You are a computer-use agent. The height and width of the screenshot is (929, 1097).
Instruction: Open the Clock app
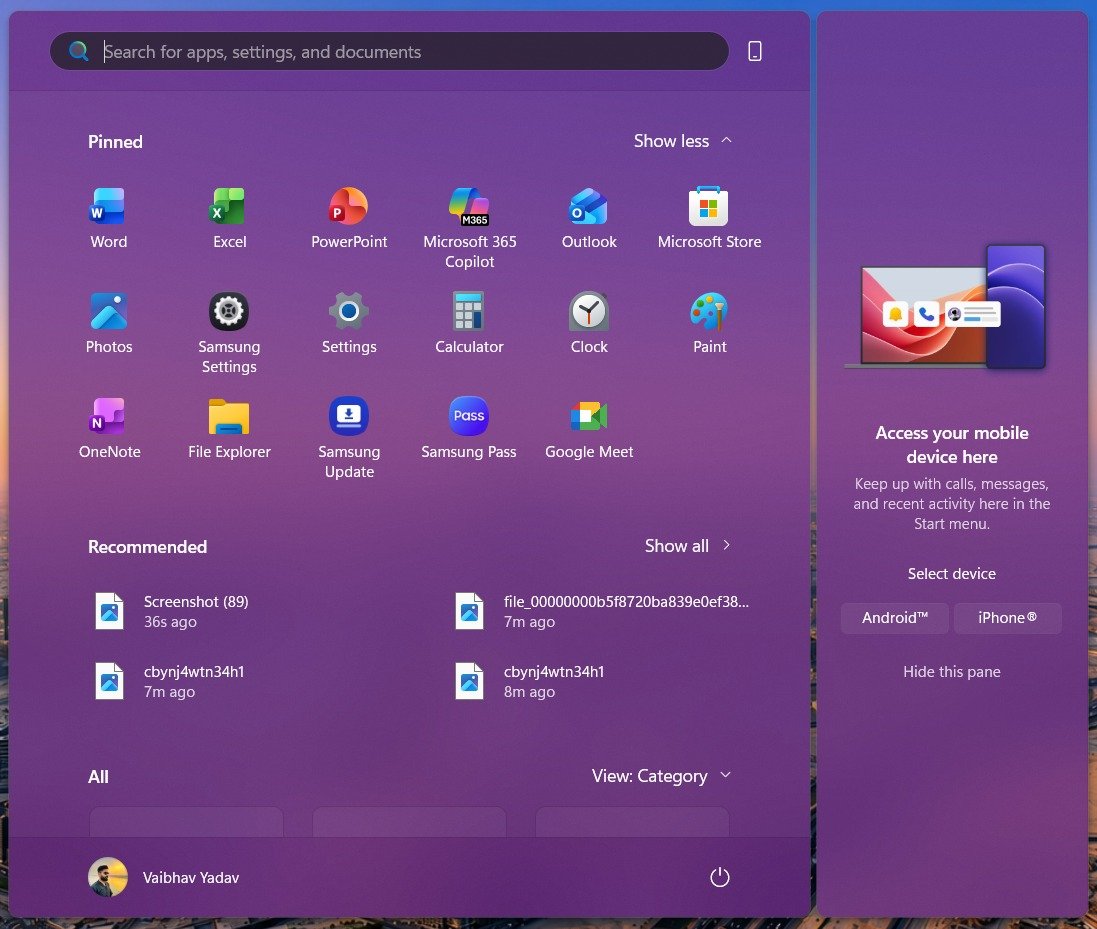click(x=589, y=324)
